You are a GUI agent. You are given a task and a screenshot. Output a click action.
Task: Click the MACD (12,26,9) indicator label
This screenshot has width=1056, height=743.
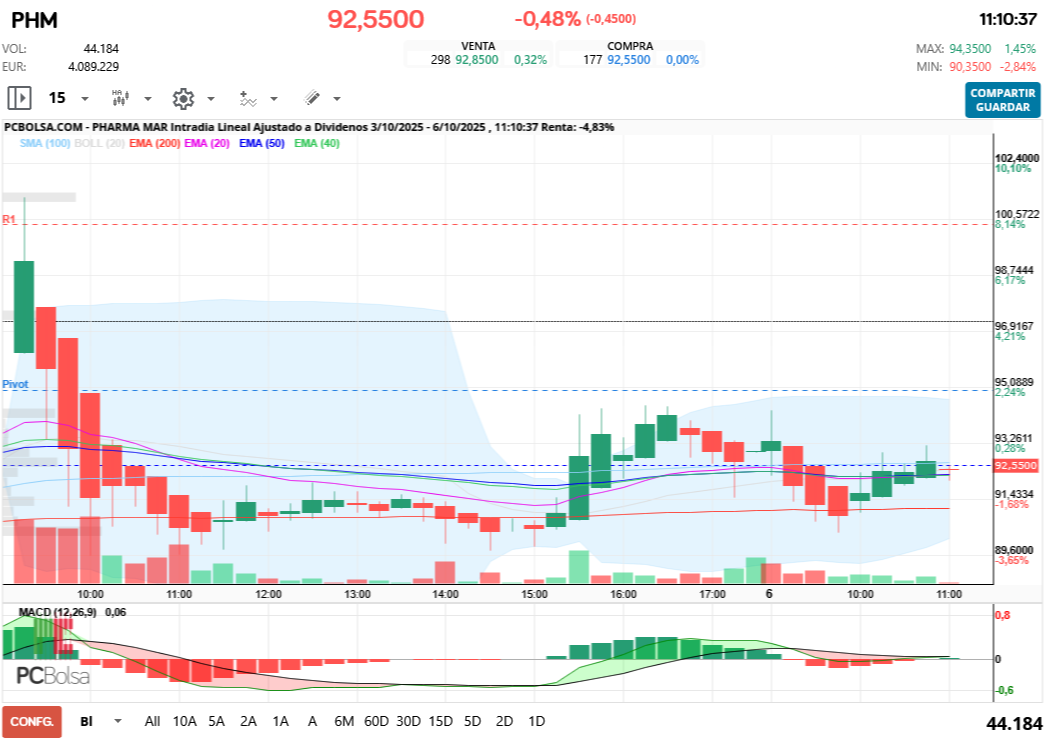(58, 612)
